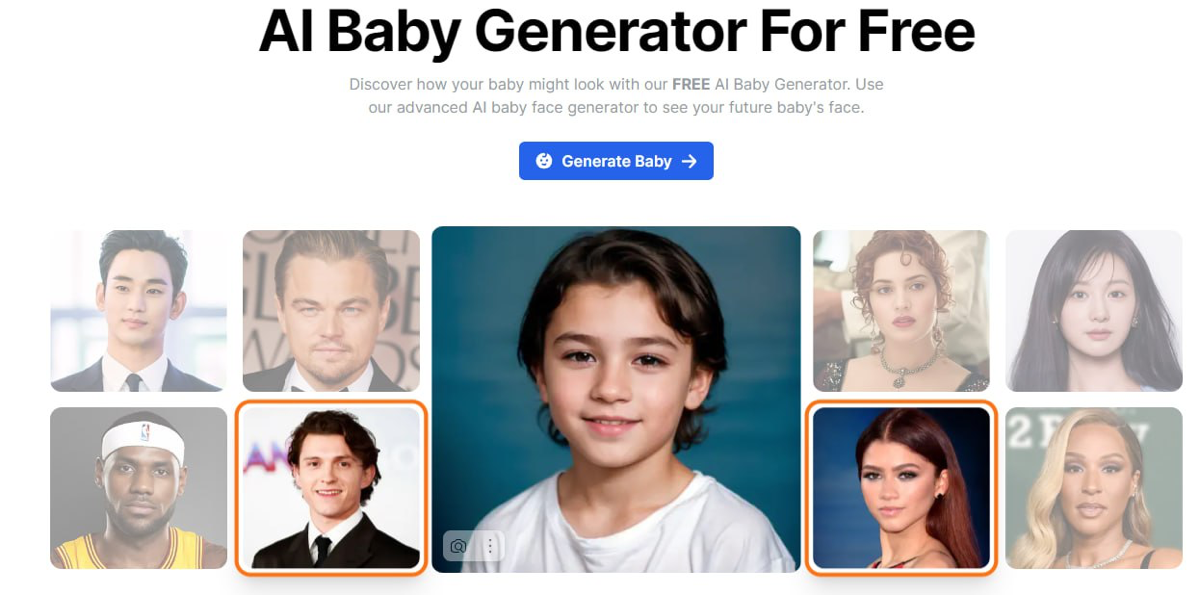Click the Generate Baby button

pos(616,161)
